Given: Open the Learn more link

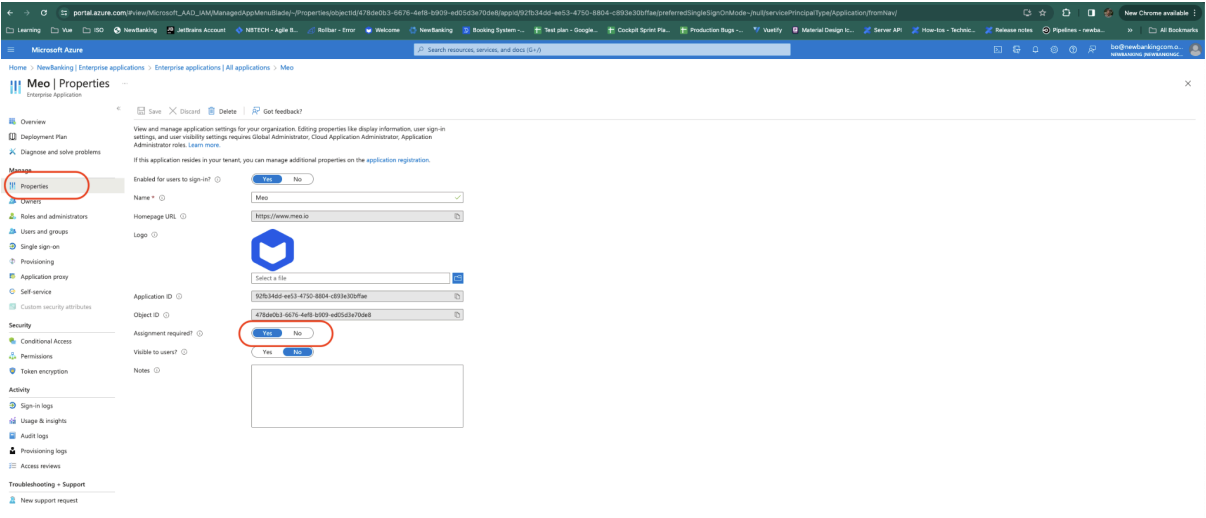Looking at the screenshot, I should click(x=204, y=145).
